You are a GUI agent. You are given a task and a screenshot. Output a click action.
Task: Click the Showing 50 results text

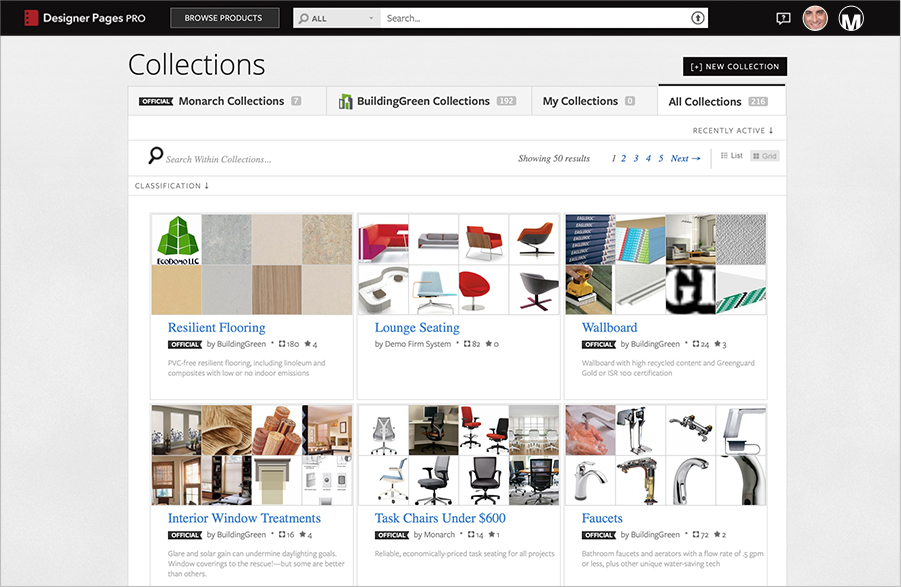pyautogui.click(x=554, y=158)
